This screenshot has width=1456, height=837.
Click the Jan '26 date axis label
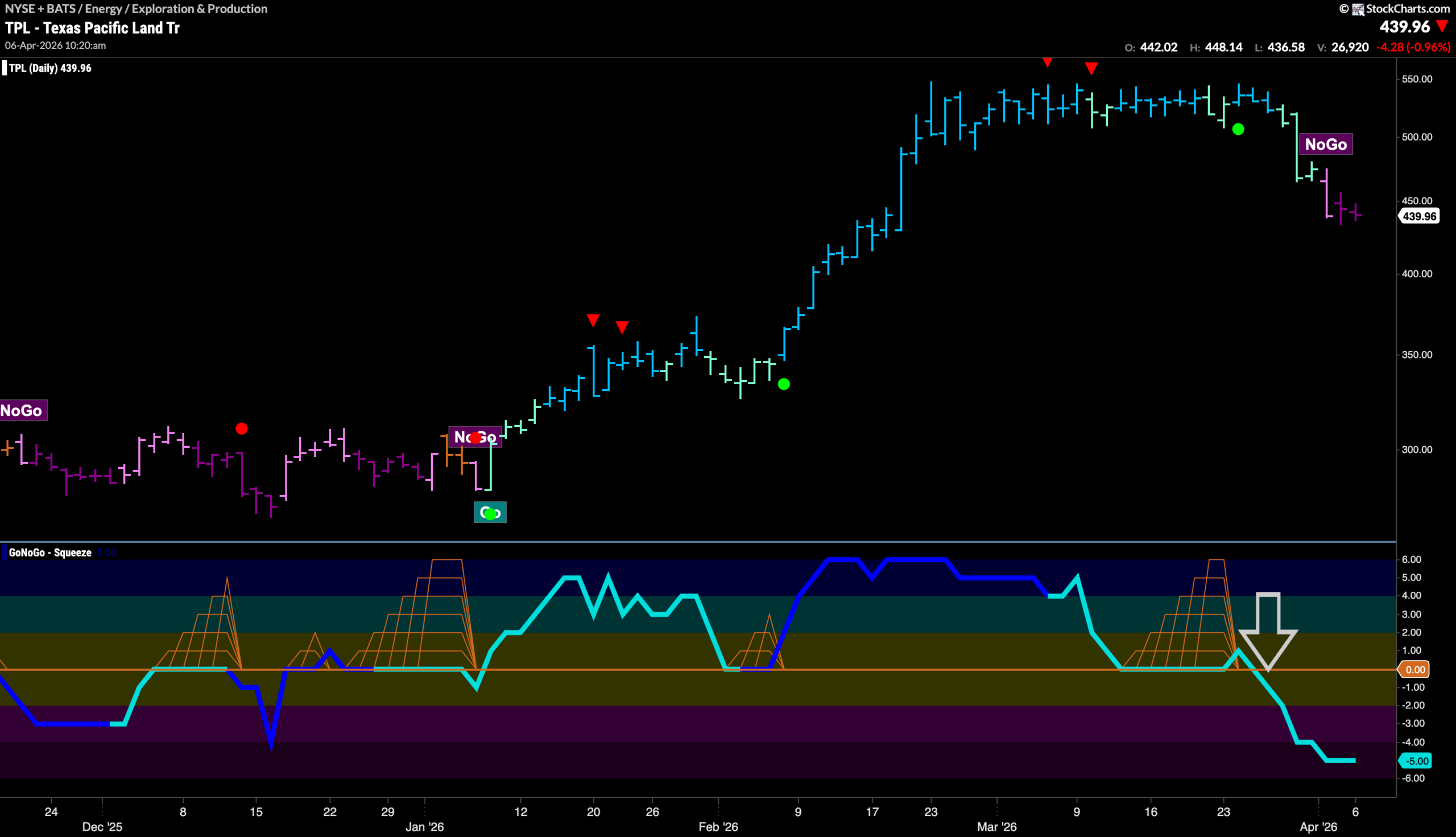(x=425, y=827)
